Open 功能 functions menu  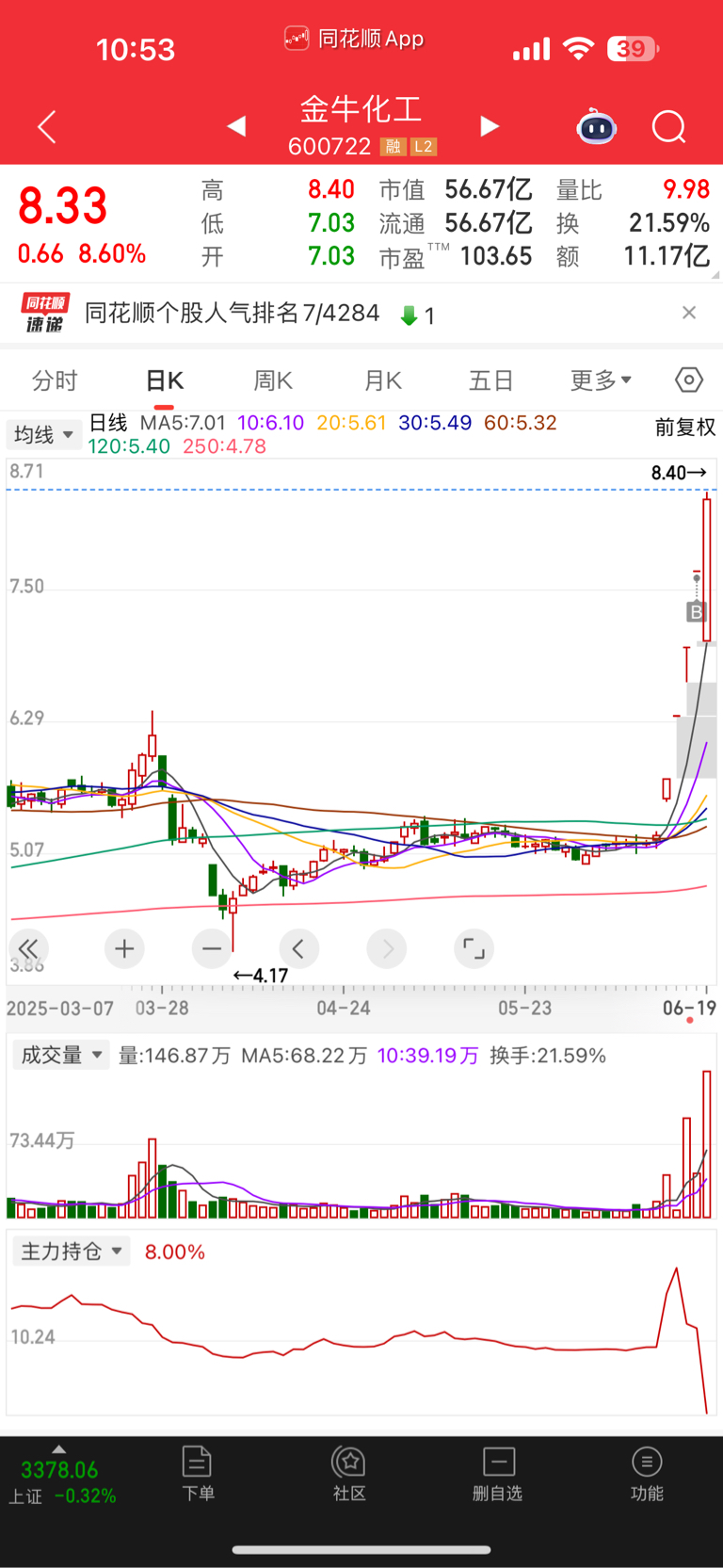pyautogui.click(x=647, y=1474)
